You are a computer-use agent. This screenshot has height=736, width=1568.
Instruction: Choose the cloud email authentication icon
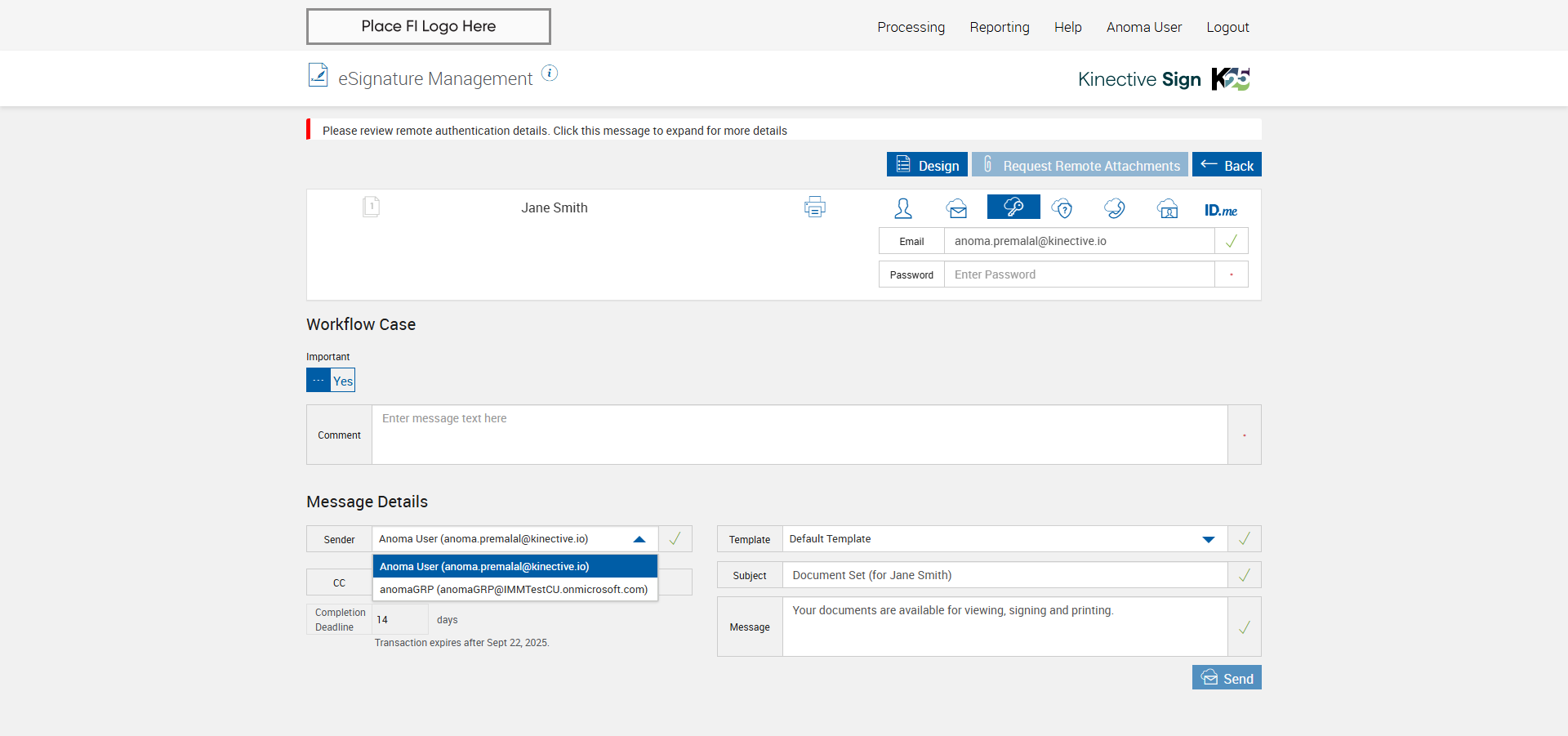956,208
